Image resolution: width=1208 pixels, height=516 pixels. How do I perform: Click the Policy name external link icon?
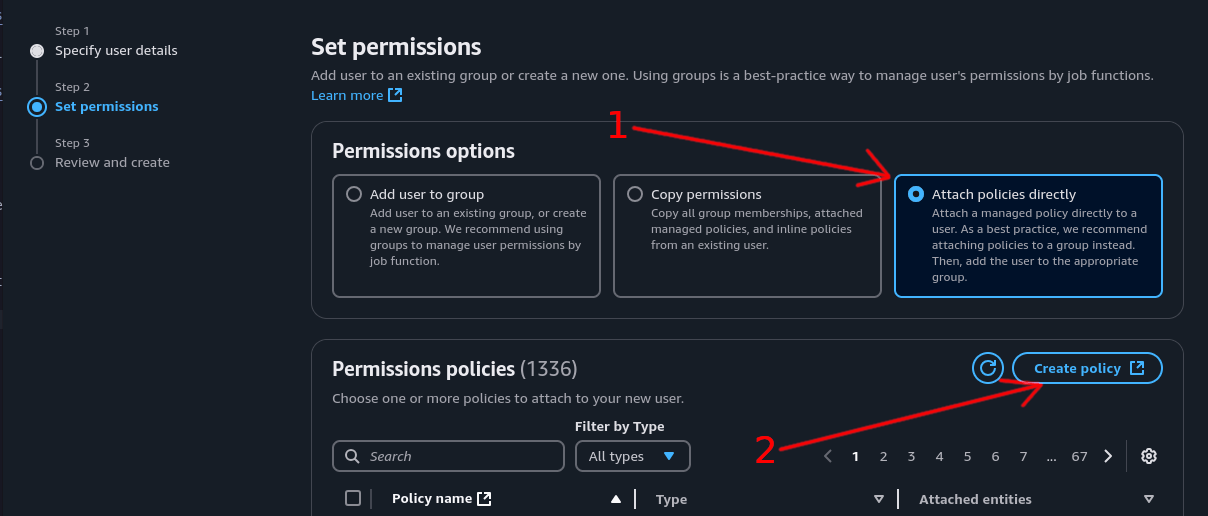coord(485,499)
